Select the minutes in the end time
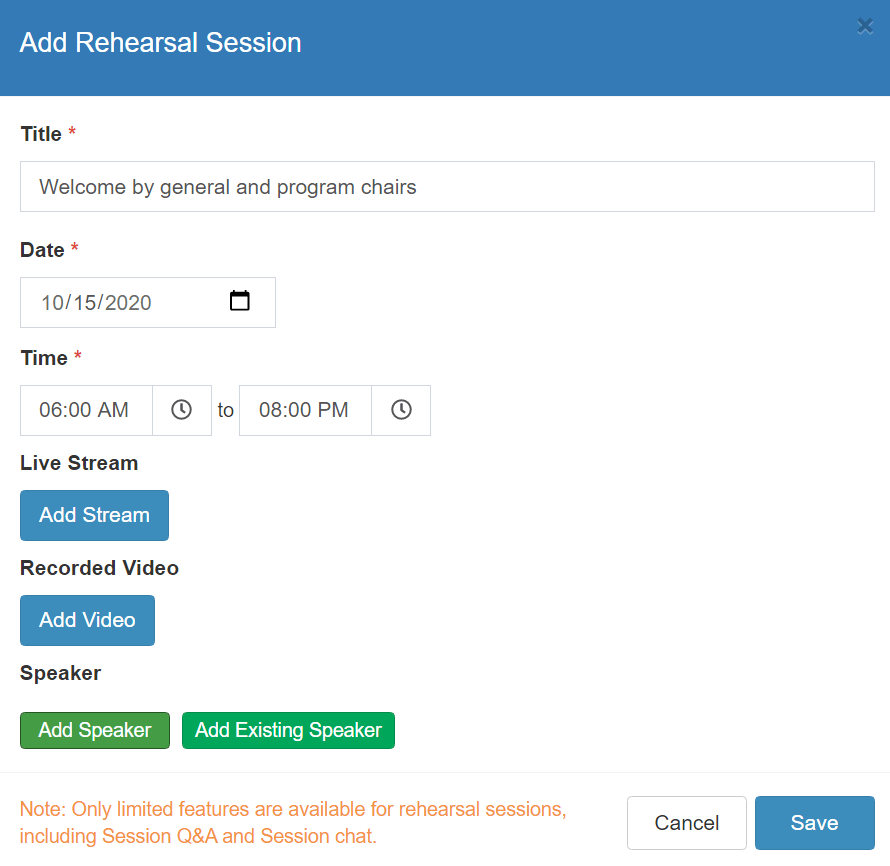The height and width of the screenshot is (866, 890). (x=299, y=410)
